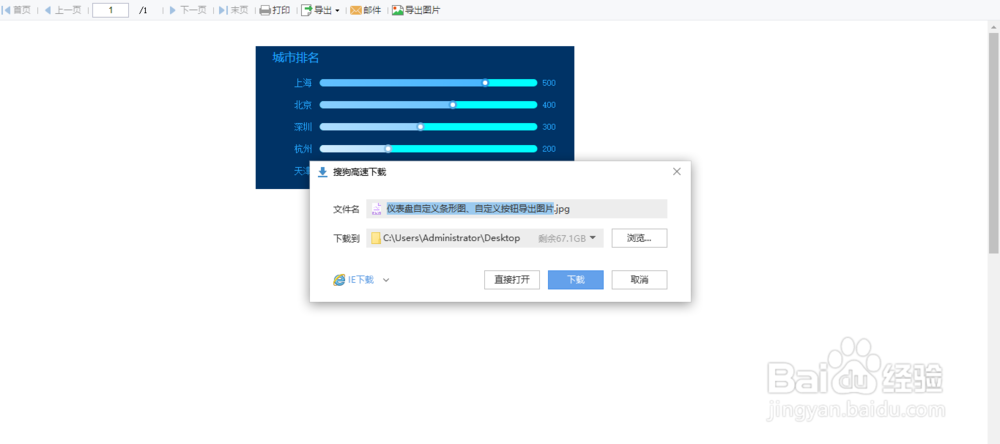Click the Browse (浏览...) button
1000x444 pixels.
pos(640,238)
